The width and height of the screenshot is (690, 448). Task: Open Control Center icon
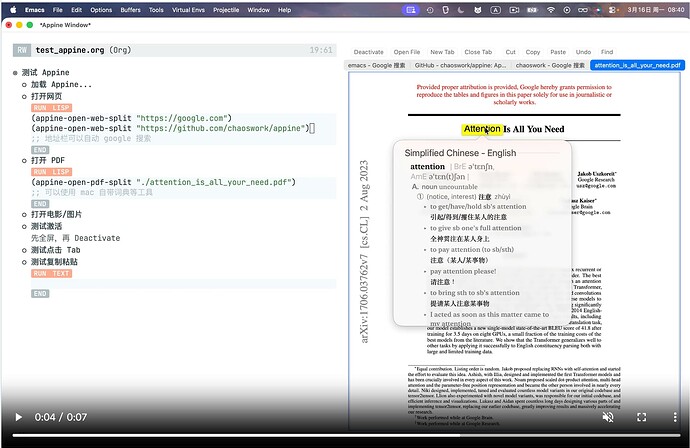[x=613, y=10]
